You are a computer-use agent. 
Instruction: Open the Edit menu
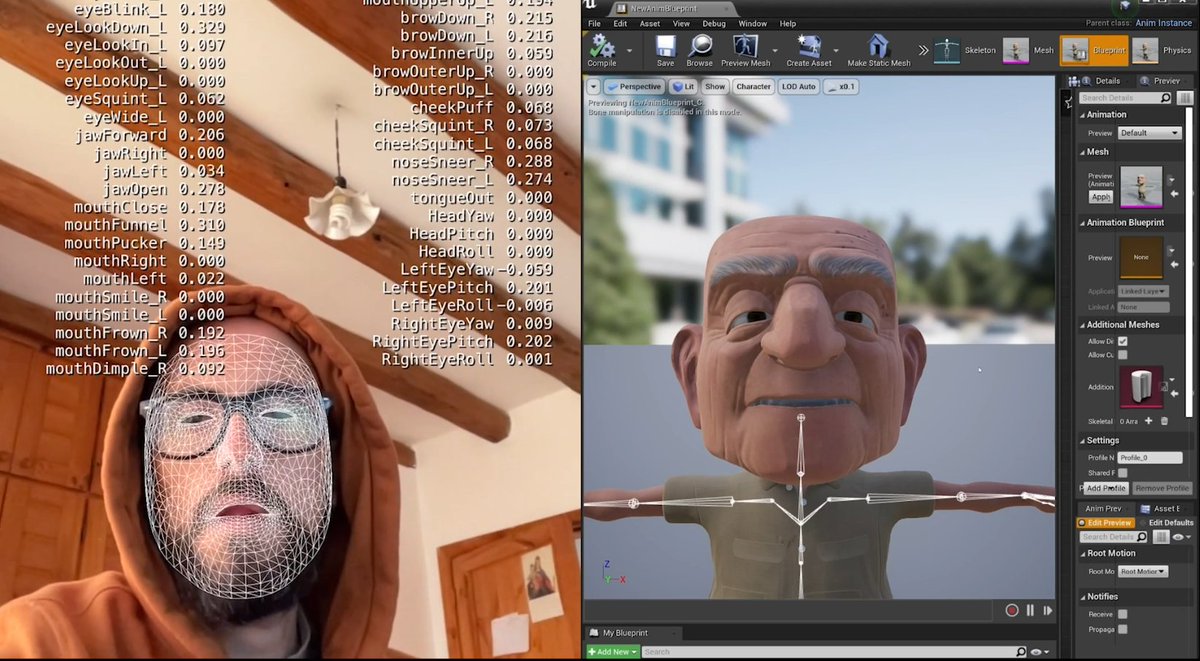(x=620, y=23)
